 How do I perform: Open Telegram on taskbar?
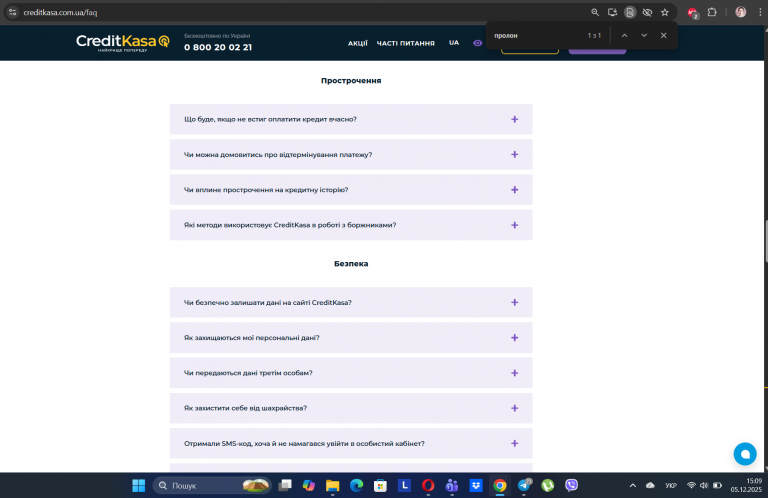click(x=524, y=485)
